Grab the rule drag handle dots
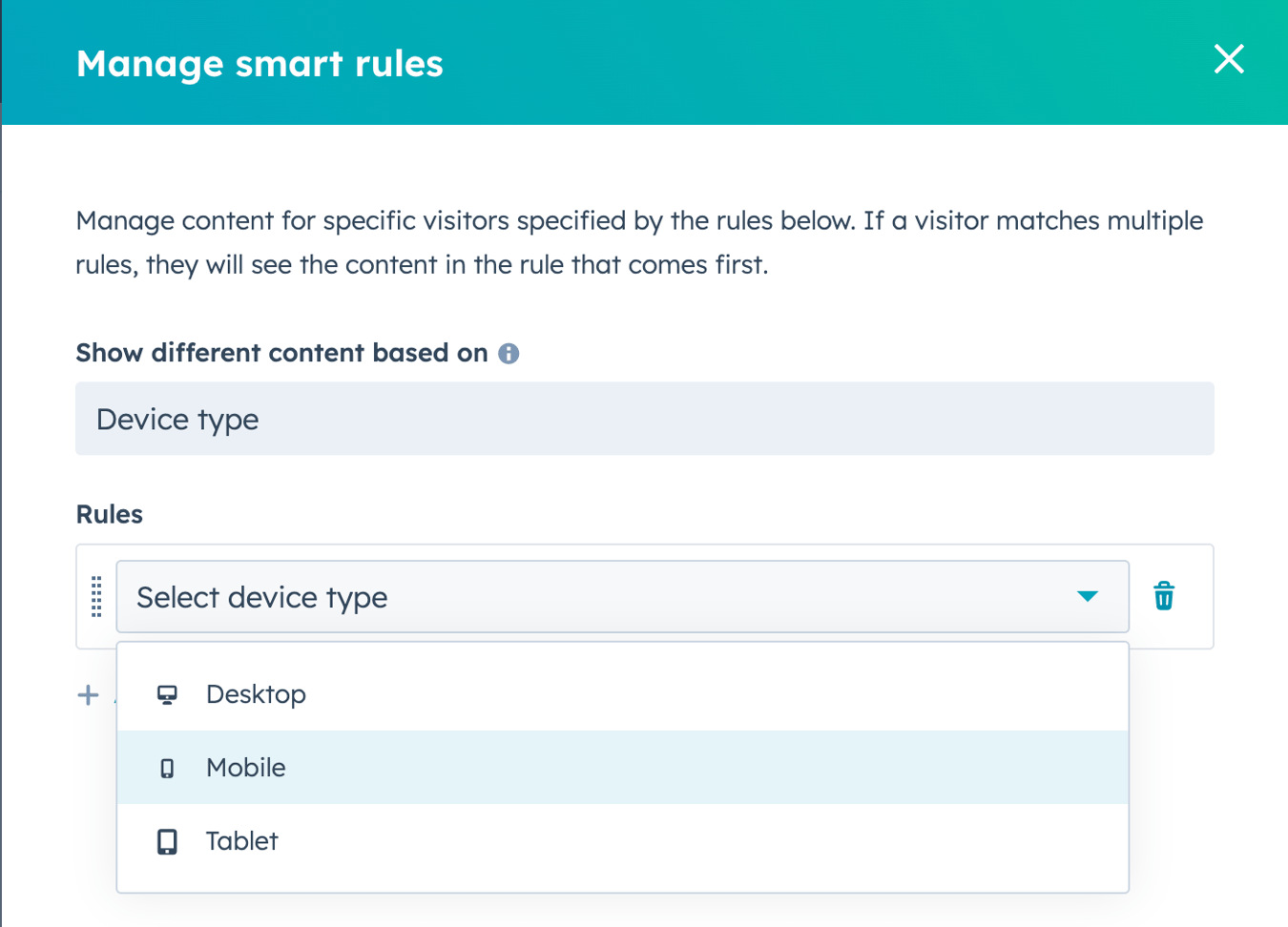 tap(96, 597)
